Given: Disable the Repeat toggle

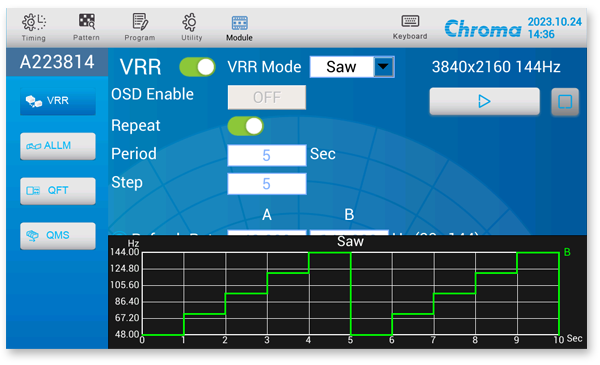Looking at the screenshot, I should (x=245, y=126).
